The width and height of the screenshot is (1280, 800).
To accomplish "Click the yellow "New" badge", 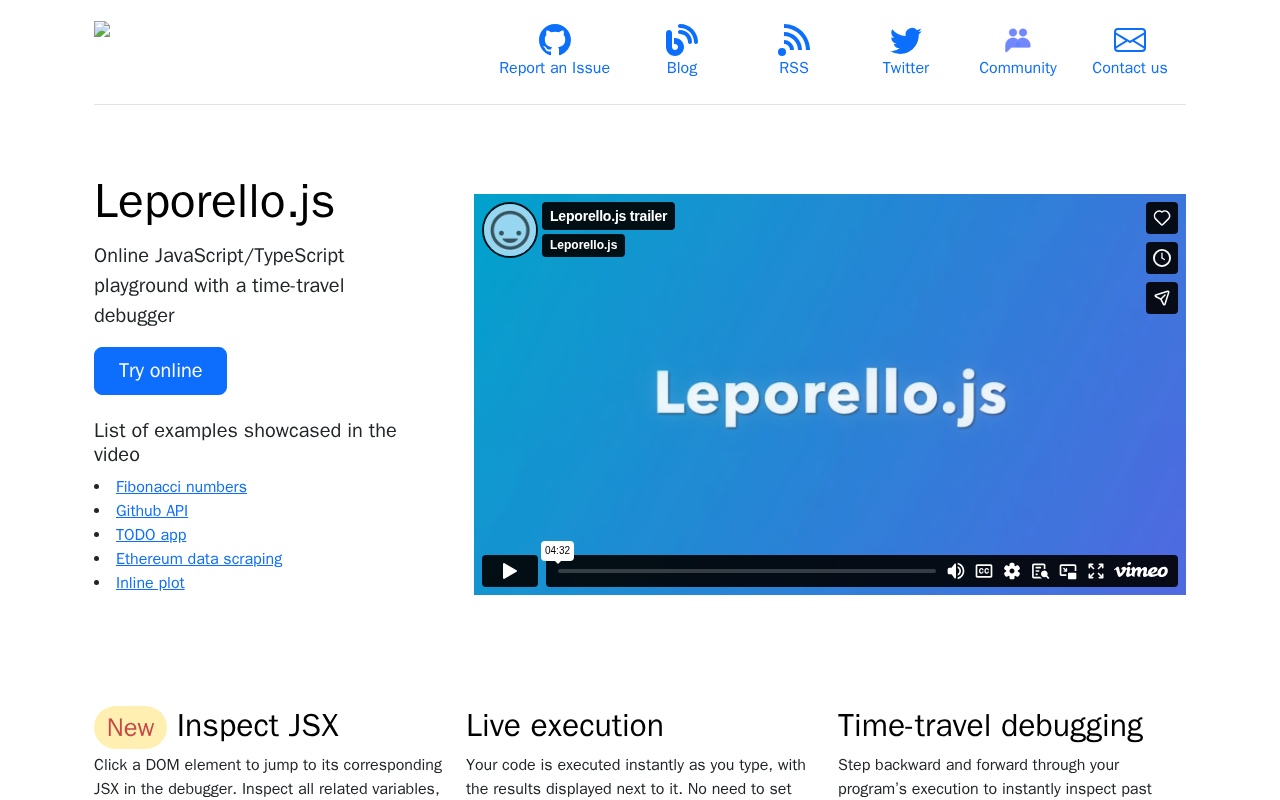I will 130,727.
